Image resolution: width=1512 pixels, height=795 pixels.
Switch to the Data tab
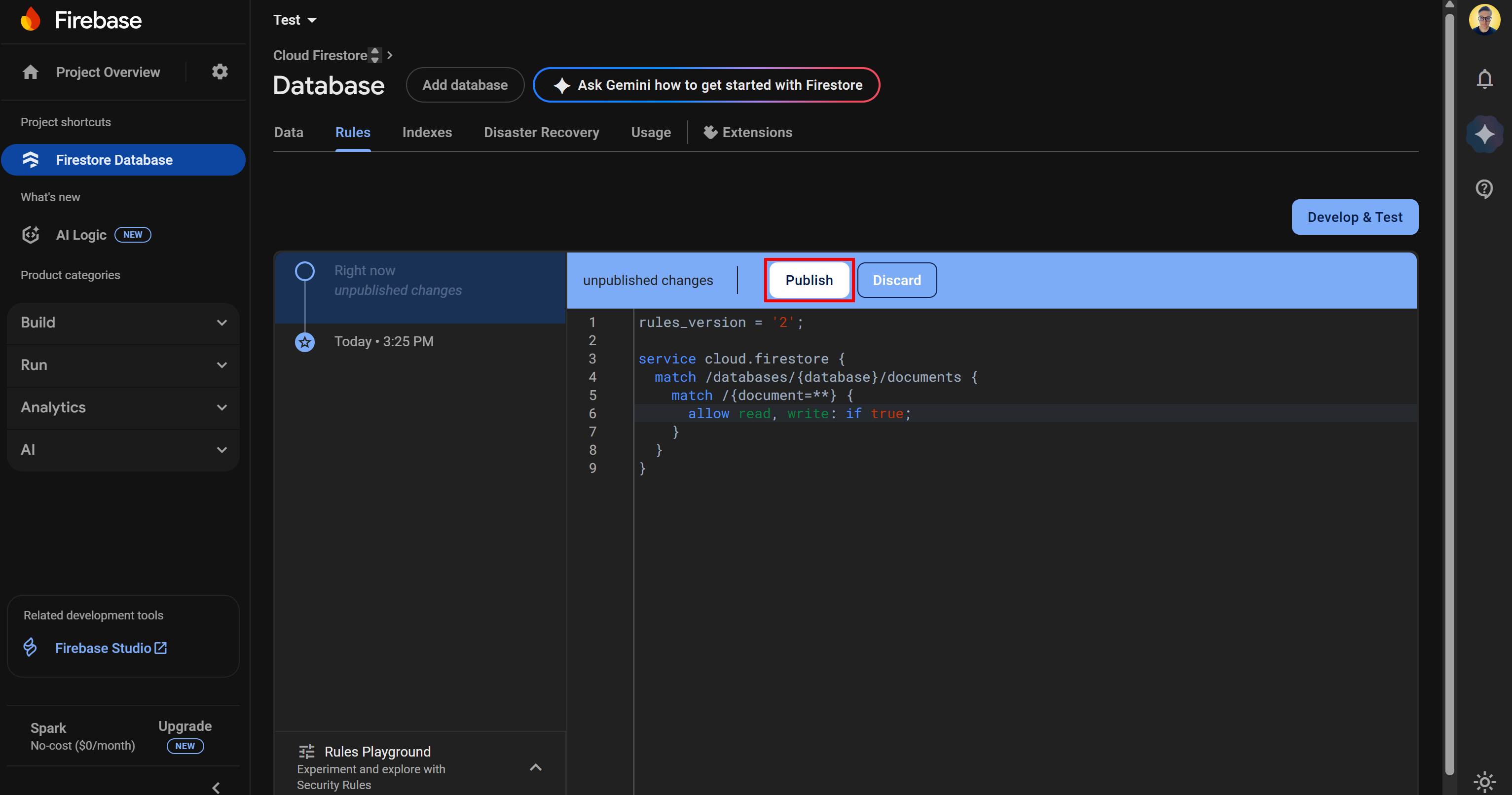pyautogui.click(x=288, y=133)
